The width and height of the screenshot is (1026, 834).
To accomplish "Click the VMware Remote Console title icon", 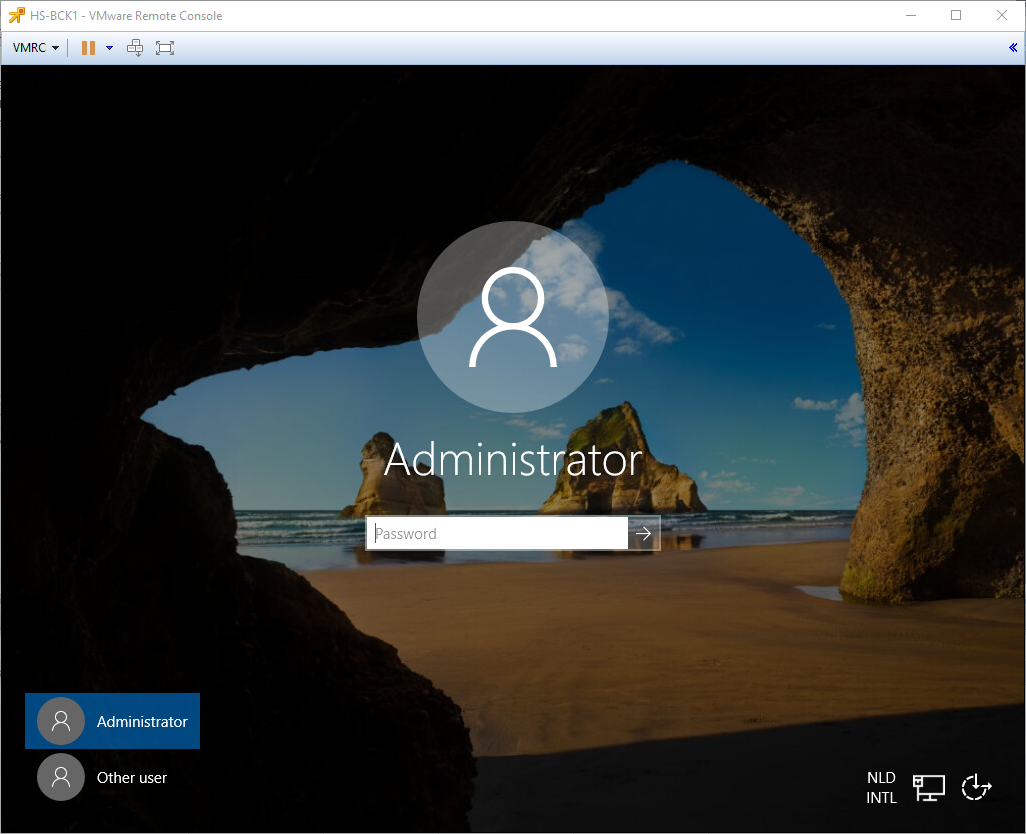I will point(16,15).
